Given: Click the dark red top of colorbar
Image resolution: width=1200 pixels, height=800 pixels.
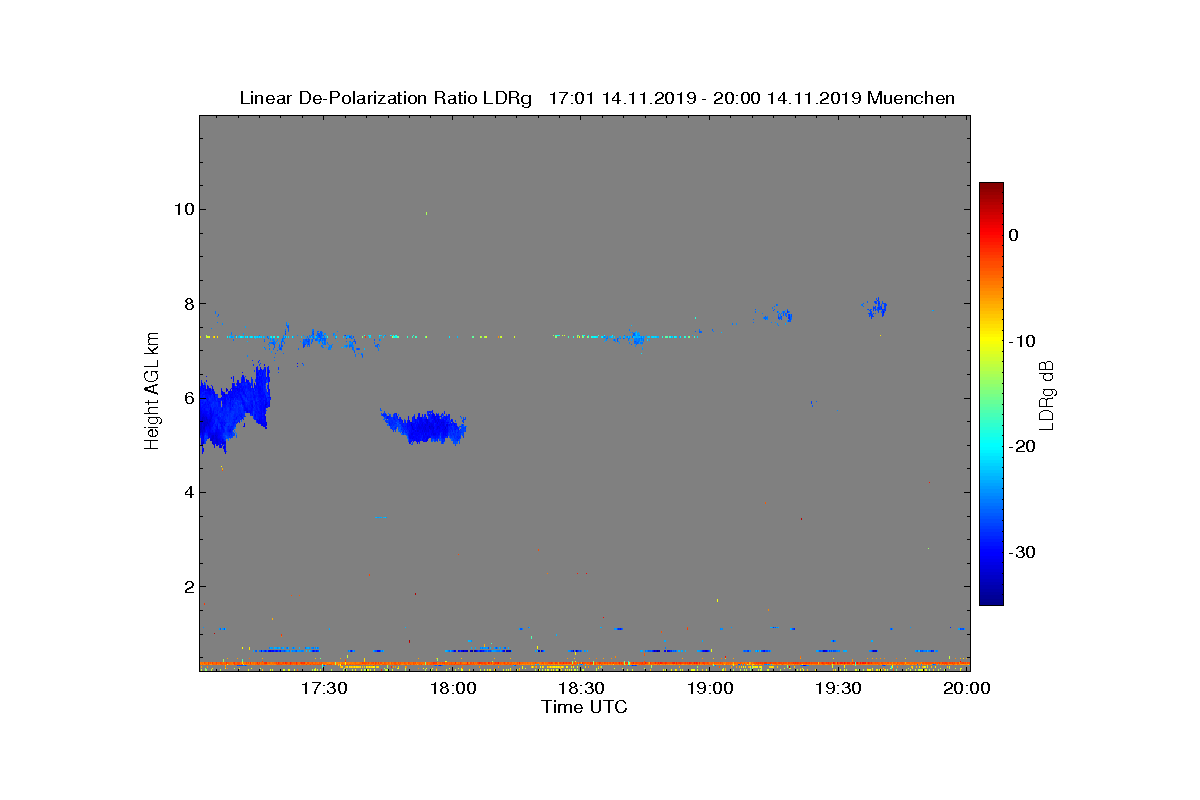Looking at the screenshot, I should pos(991,188).
